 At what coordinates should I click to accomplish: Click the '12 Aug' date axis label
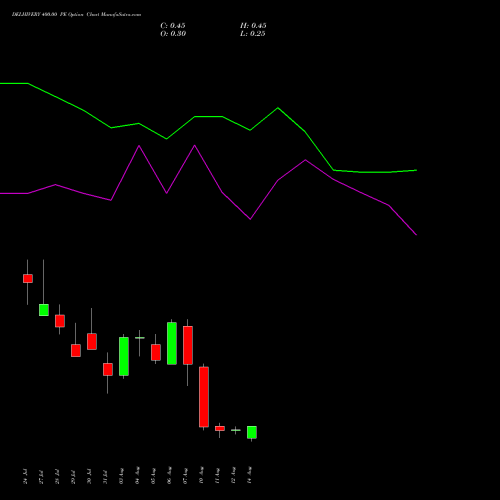coord(234,476)
